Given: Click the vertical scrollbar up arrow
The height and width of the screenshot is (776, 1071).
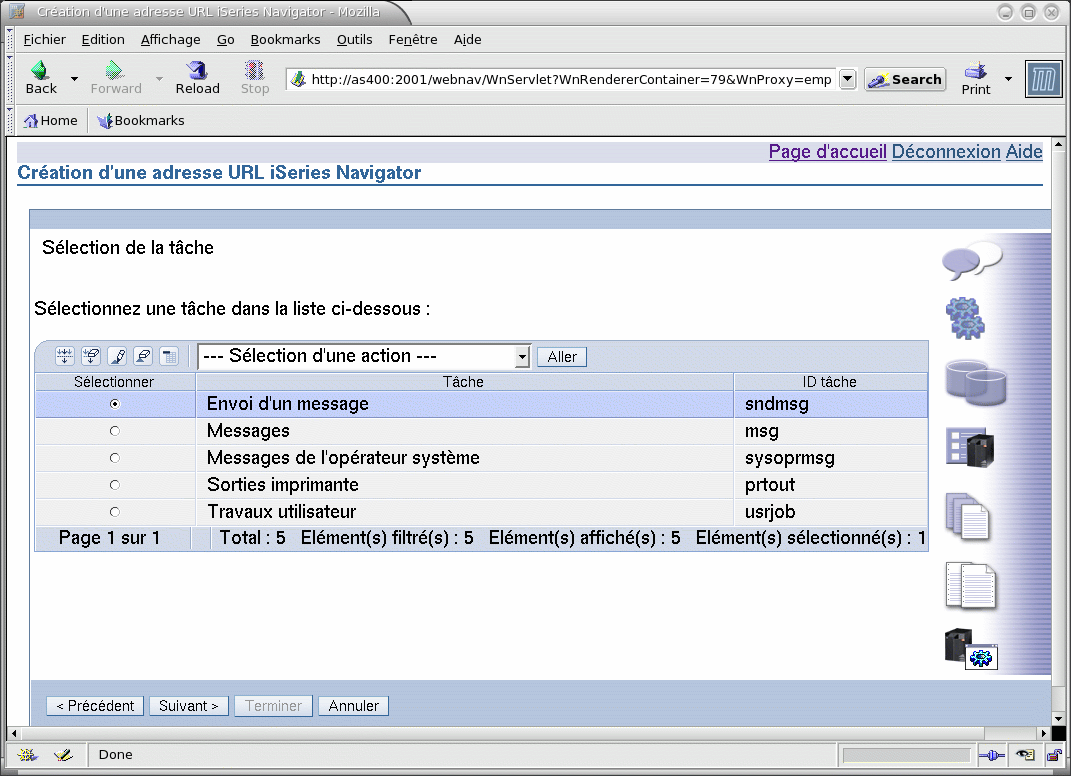Looking at the screenshot, I should [x=1058, y=145].
